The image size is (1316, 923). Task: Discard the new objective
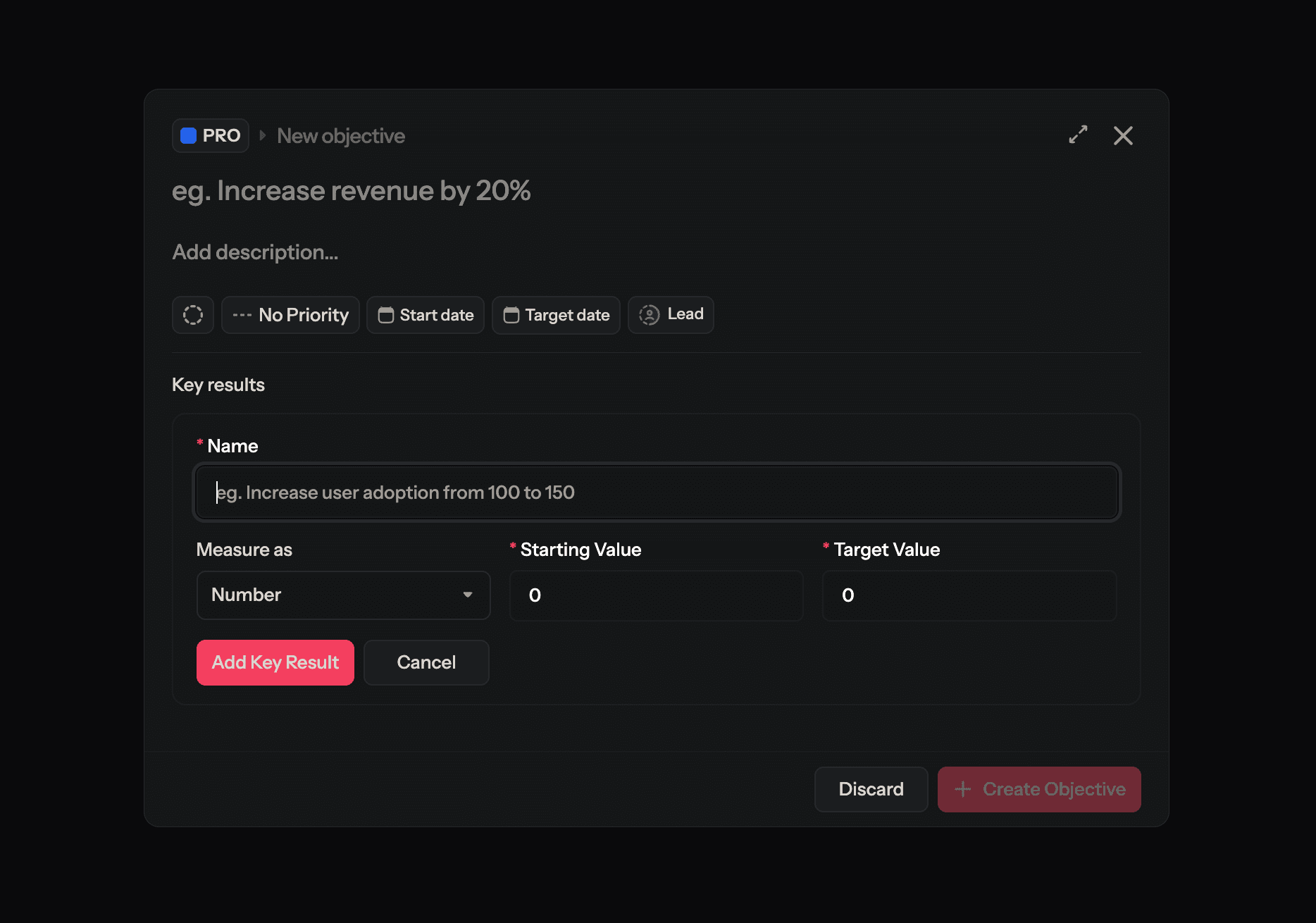(871, 789)
